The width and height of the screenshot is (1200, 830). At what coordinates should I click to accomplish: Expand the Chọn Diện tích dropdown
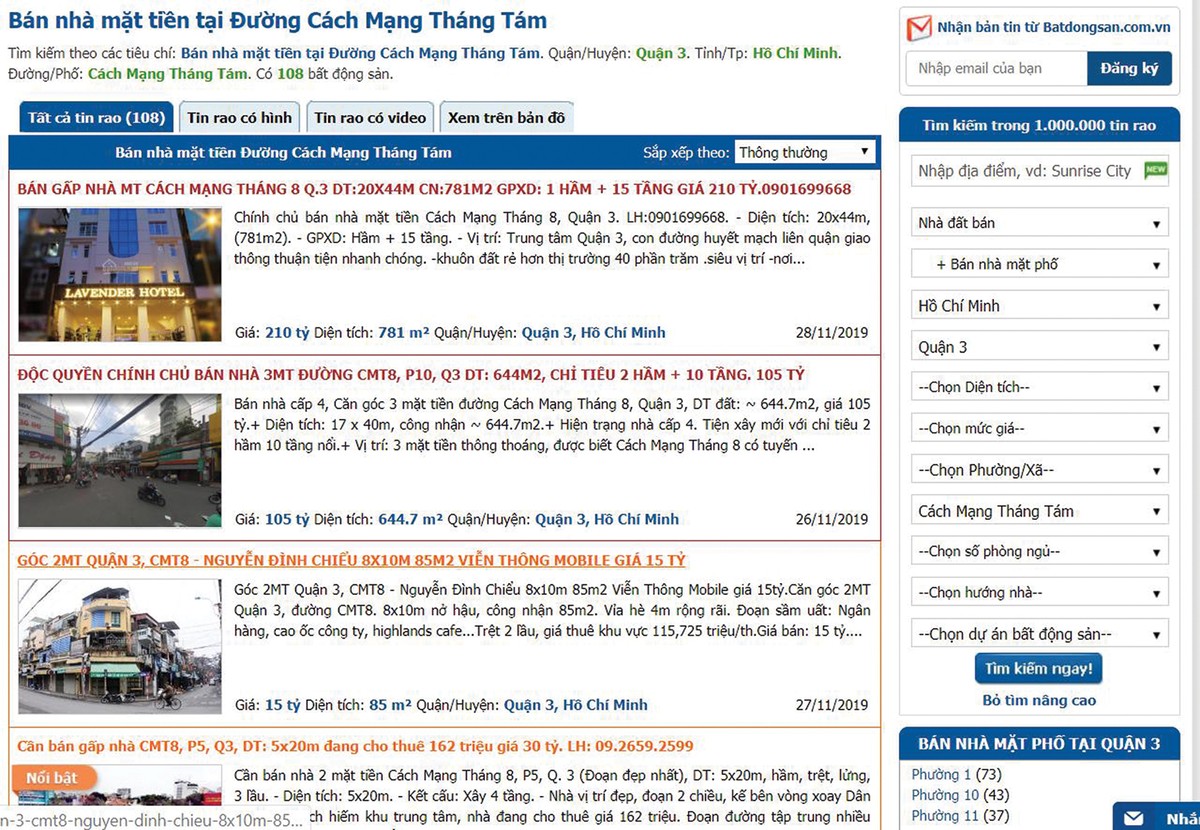1039,387
